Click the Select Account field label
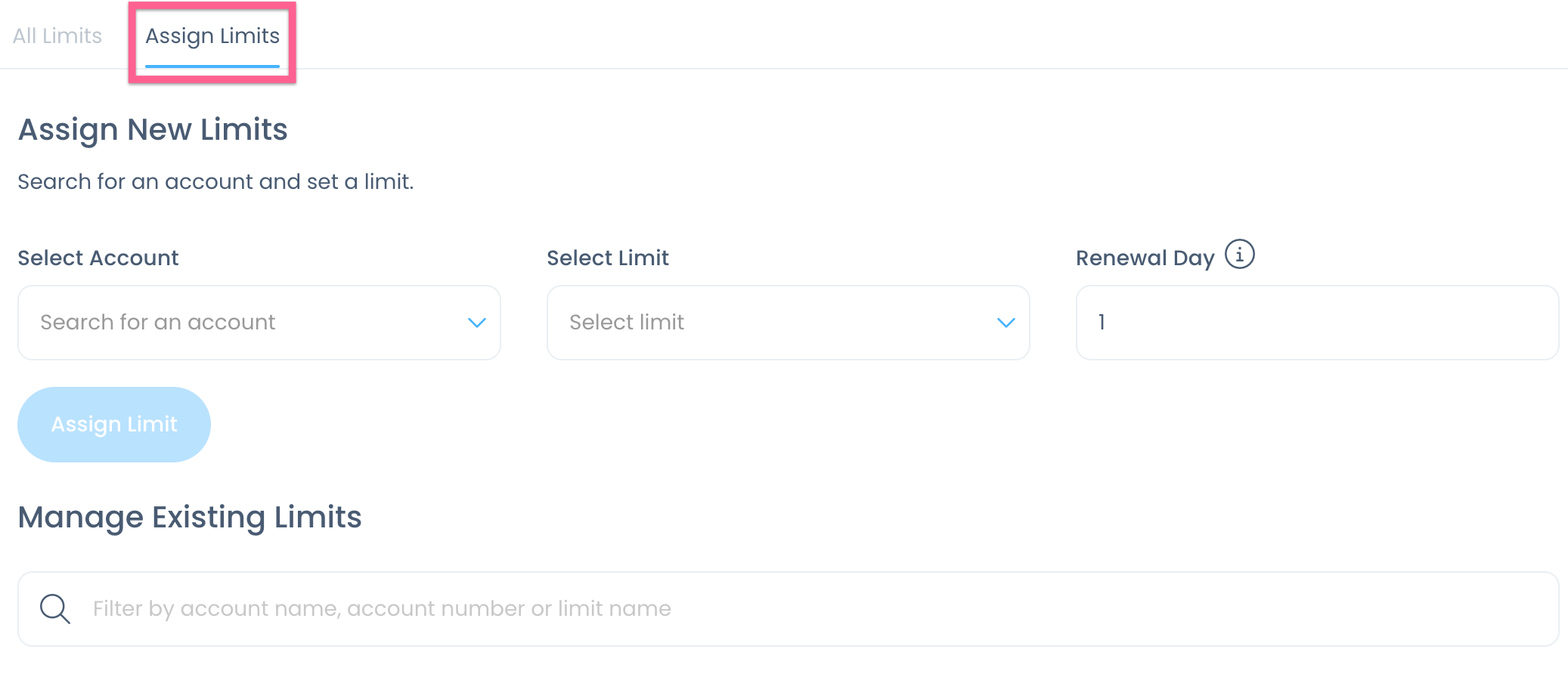Screen dimensions: 1568x677 click(x=98, y=258)
